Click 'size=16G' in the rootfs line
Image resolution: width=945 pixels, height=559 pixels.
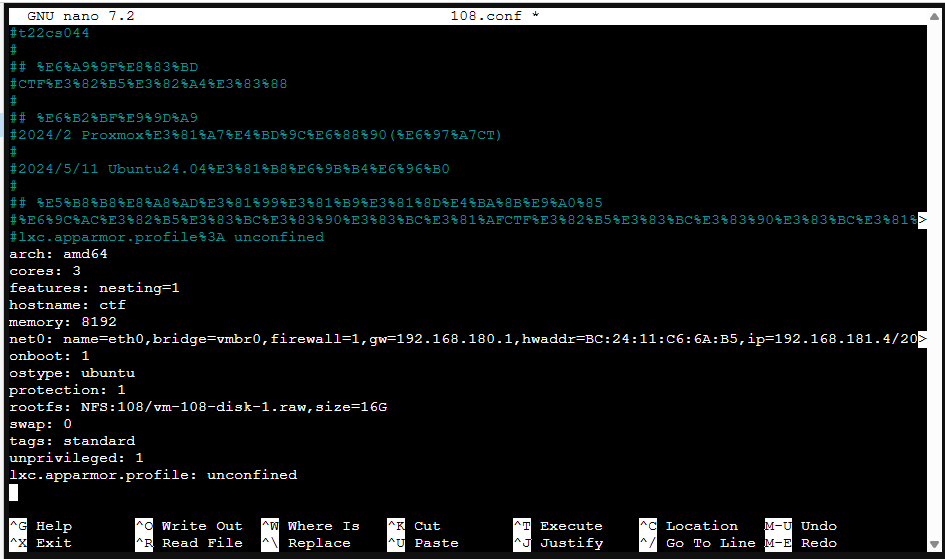click(351, 407)
